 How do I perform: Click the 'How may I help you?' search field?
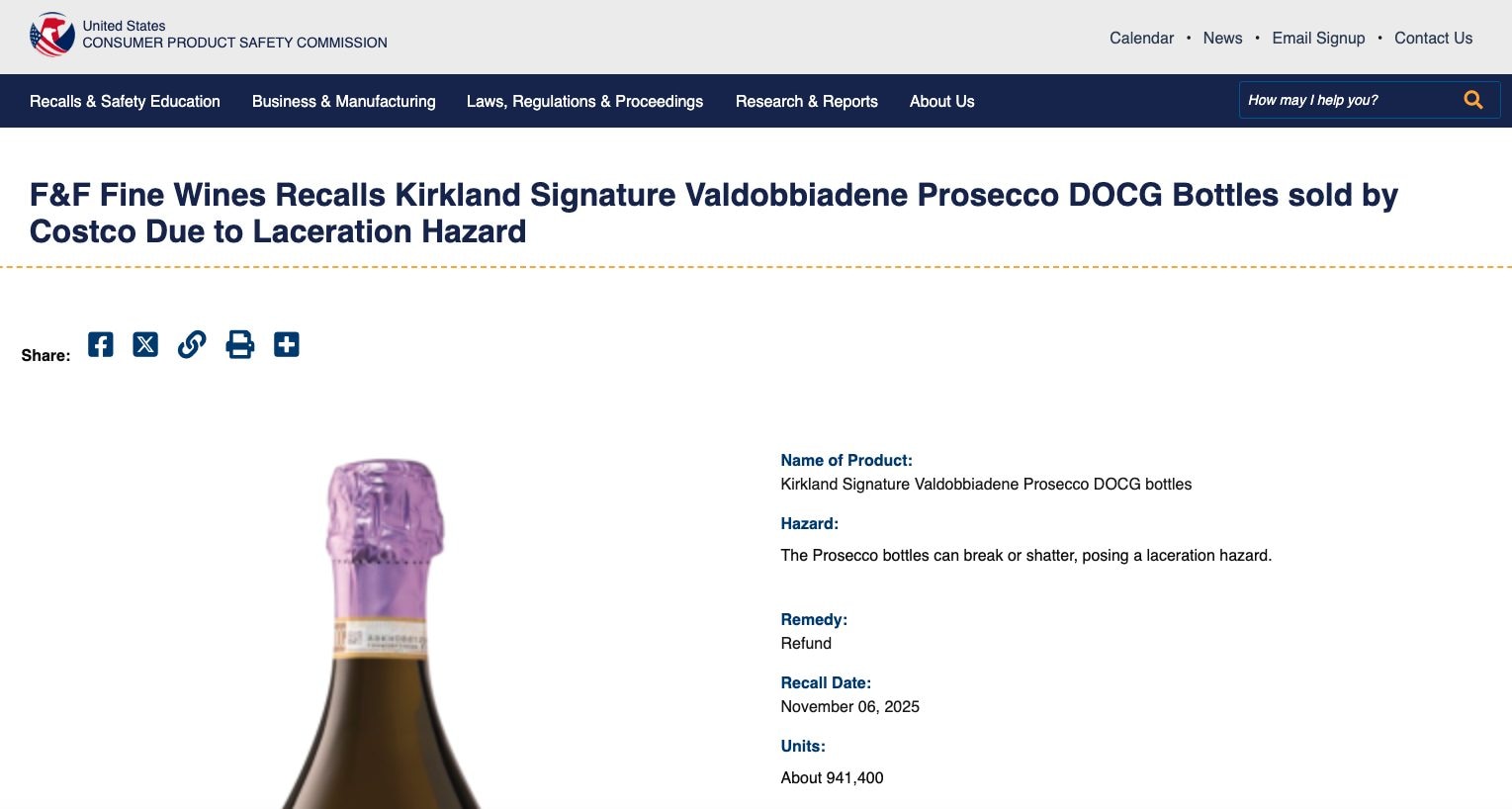pyautogui.click(x=1345, y=100)
